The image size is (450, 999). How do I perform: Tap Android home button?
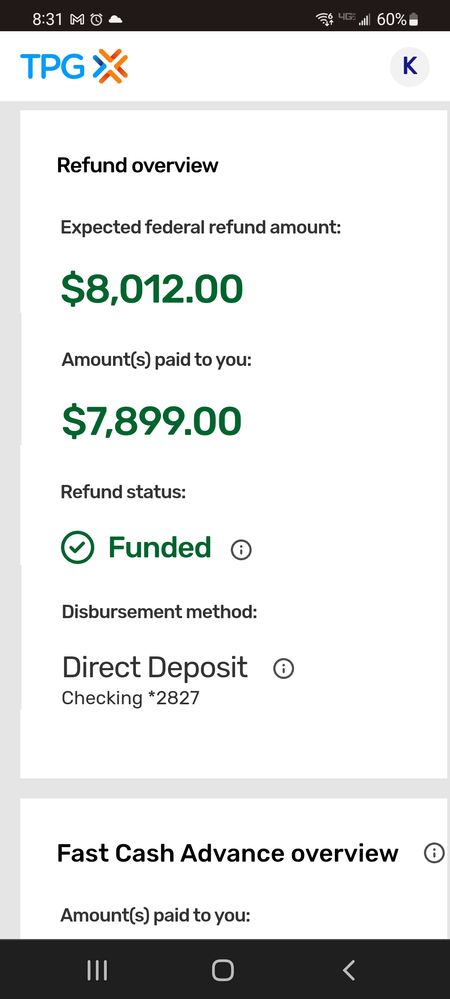coord(223,970)
